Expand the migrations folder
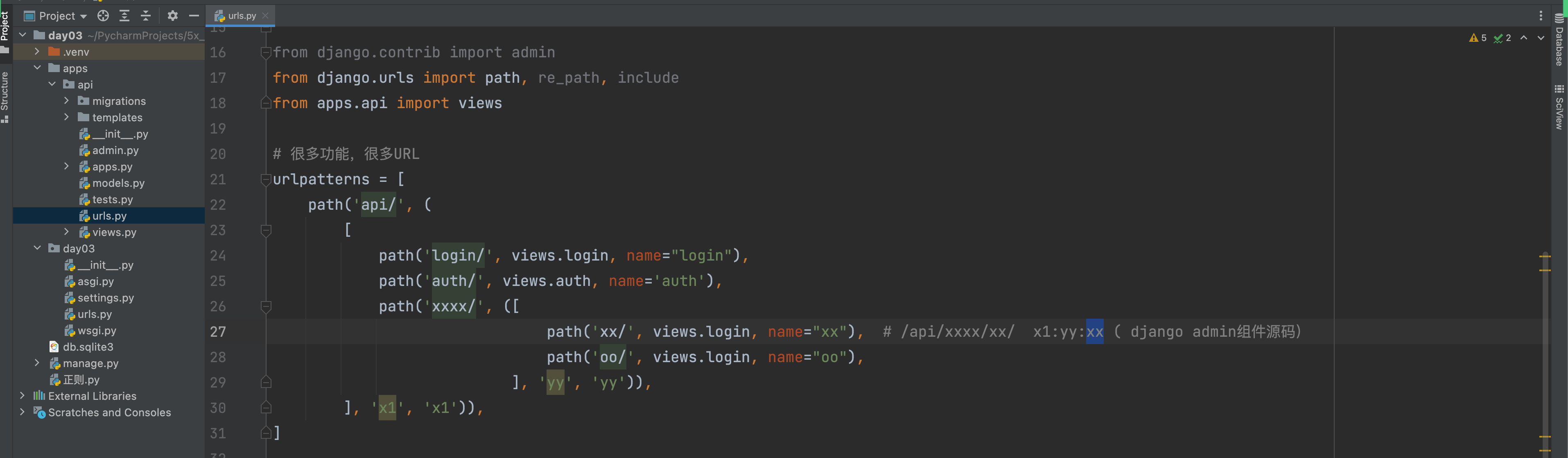This screenshot has width=1568, height=458. pyautogui.click(x=67, y=101)
